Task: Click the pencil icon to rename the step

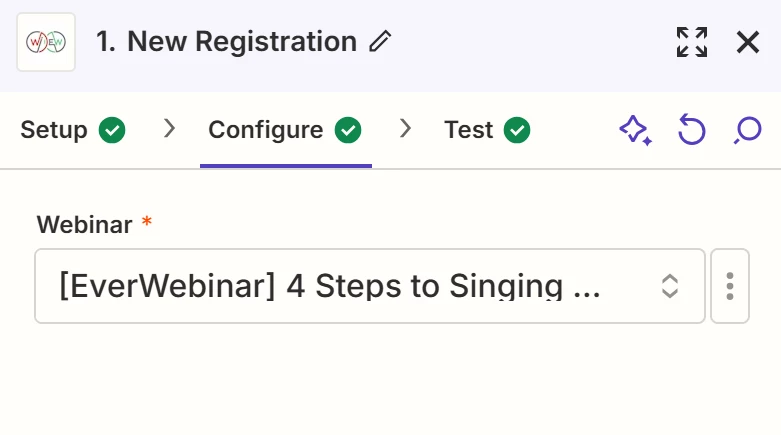Action: [380, 42]
